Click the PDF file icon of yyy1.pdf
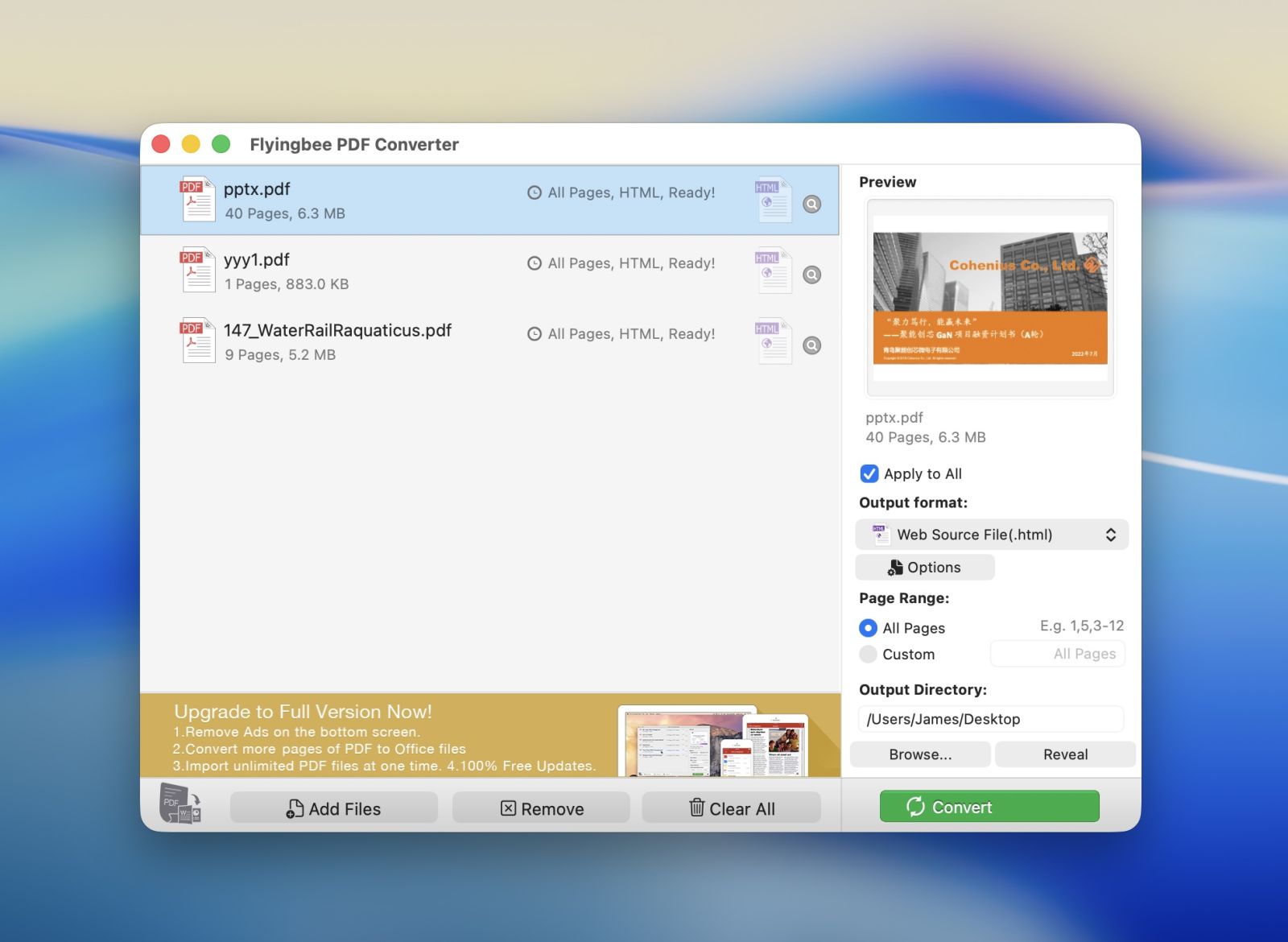The height and width of the screenshot is (942, 1288). pos(197,270)
